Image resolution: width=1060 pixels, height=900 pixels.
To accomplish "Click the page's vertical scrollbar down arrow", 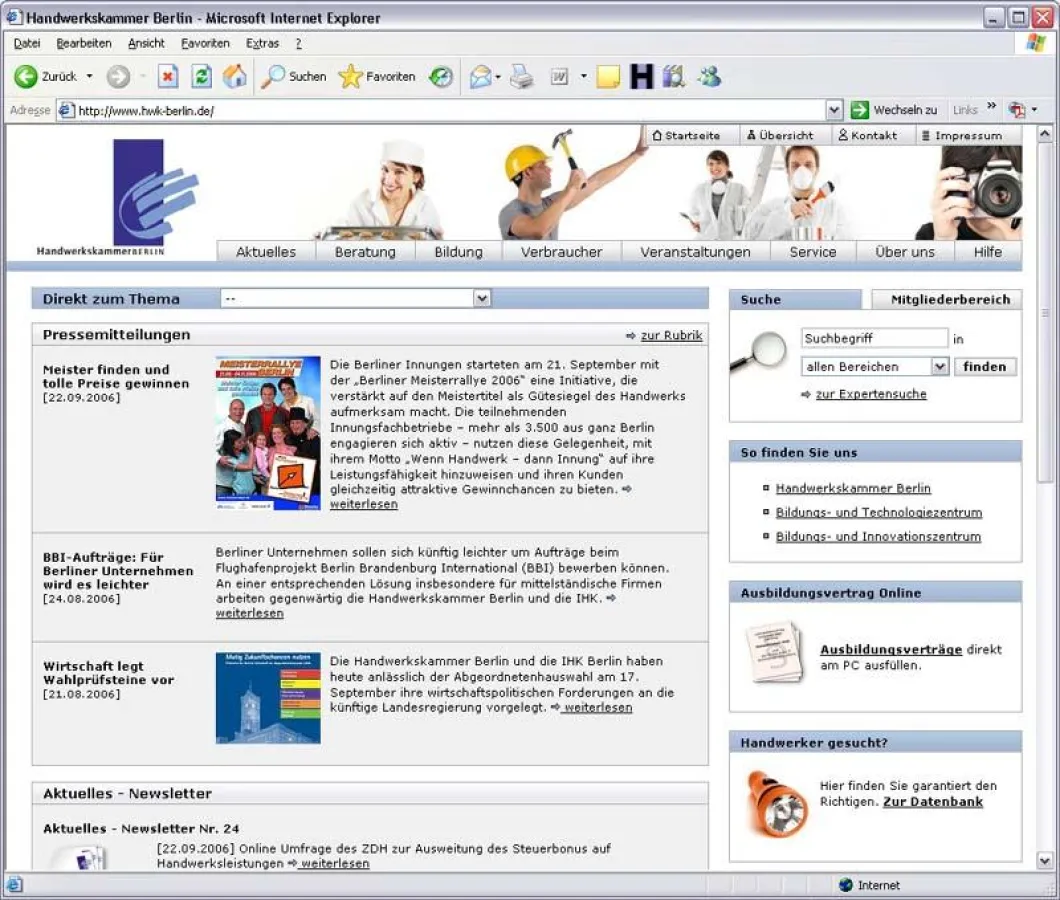I will coord(1045,860).
